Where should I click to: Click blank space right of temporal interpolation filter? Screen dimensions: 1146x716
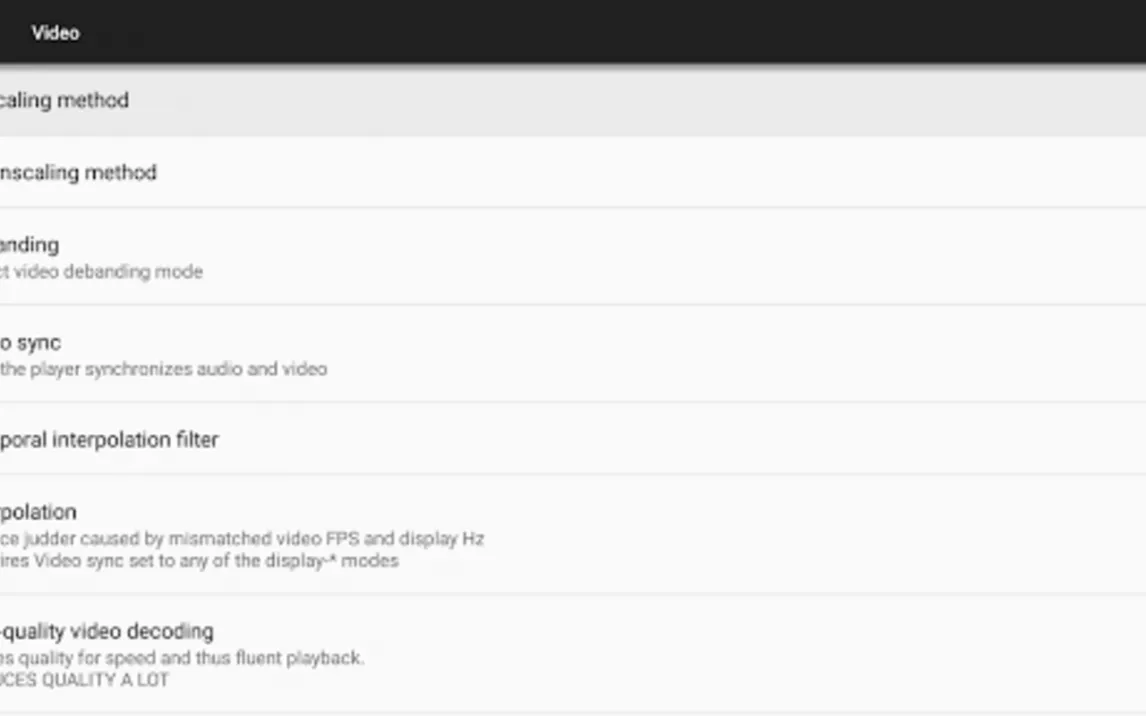click(x=650, y=440)
